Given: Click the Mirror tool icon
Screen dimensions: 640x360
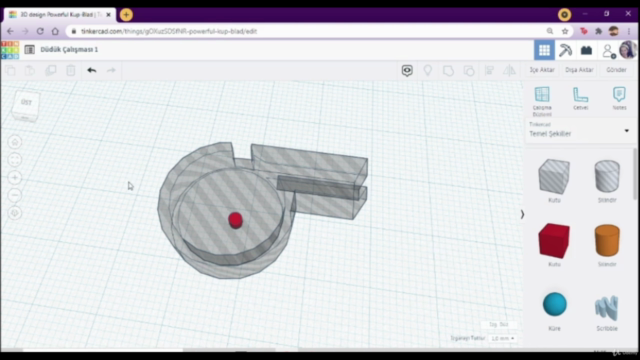Looking at the screenshot, I should (x=509, y=70).
